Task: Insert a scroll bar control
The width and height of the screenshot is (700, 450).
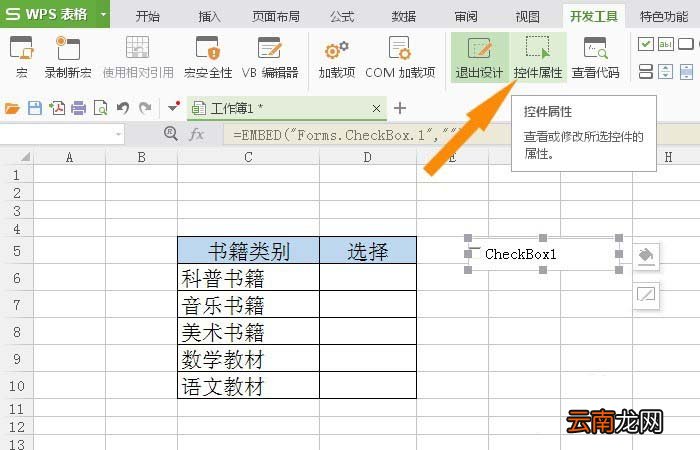Action: point(686,71)
